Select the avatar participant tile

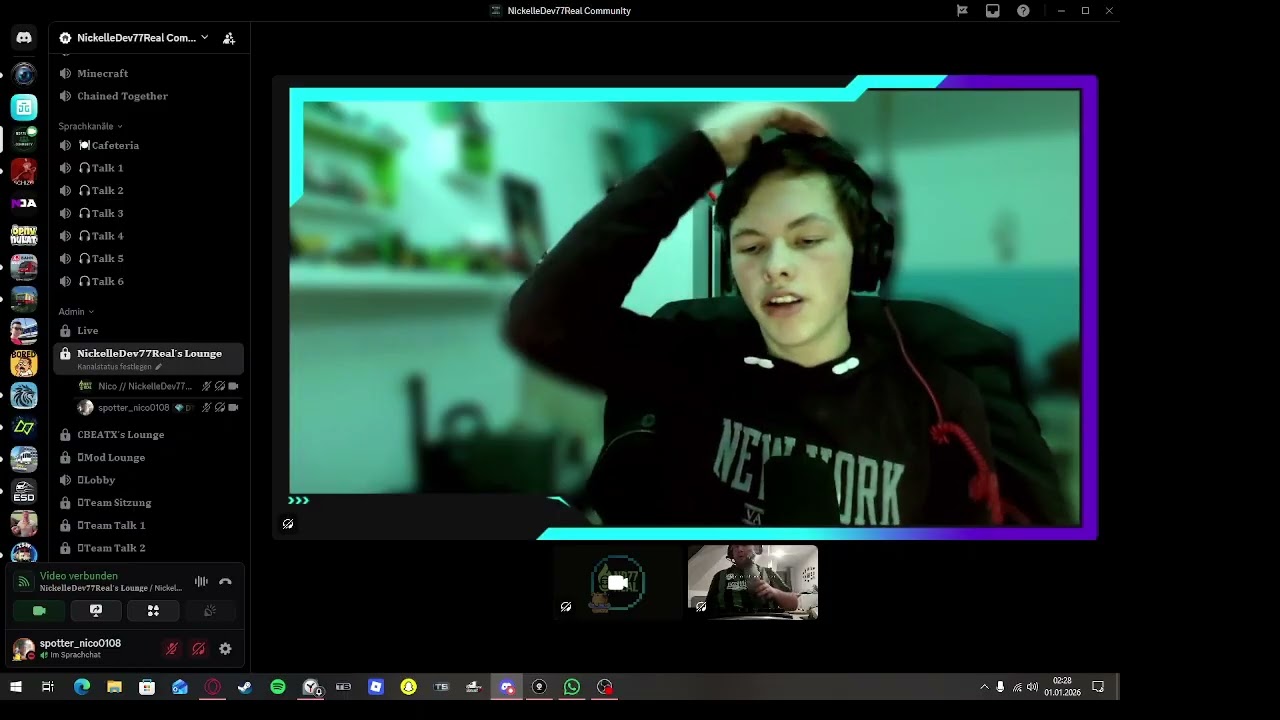click(618, 582)
